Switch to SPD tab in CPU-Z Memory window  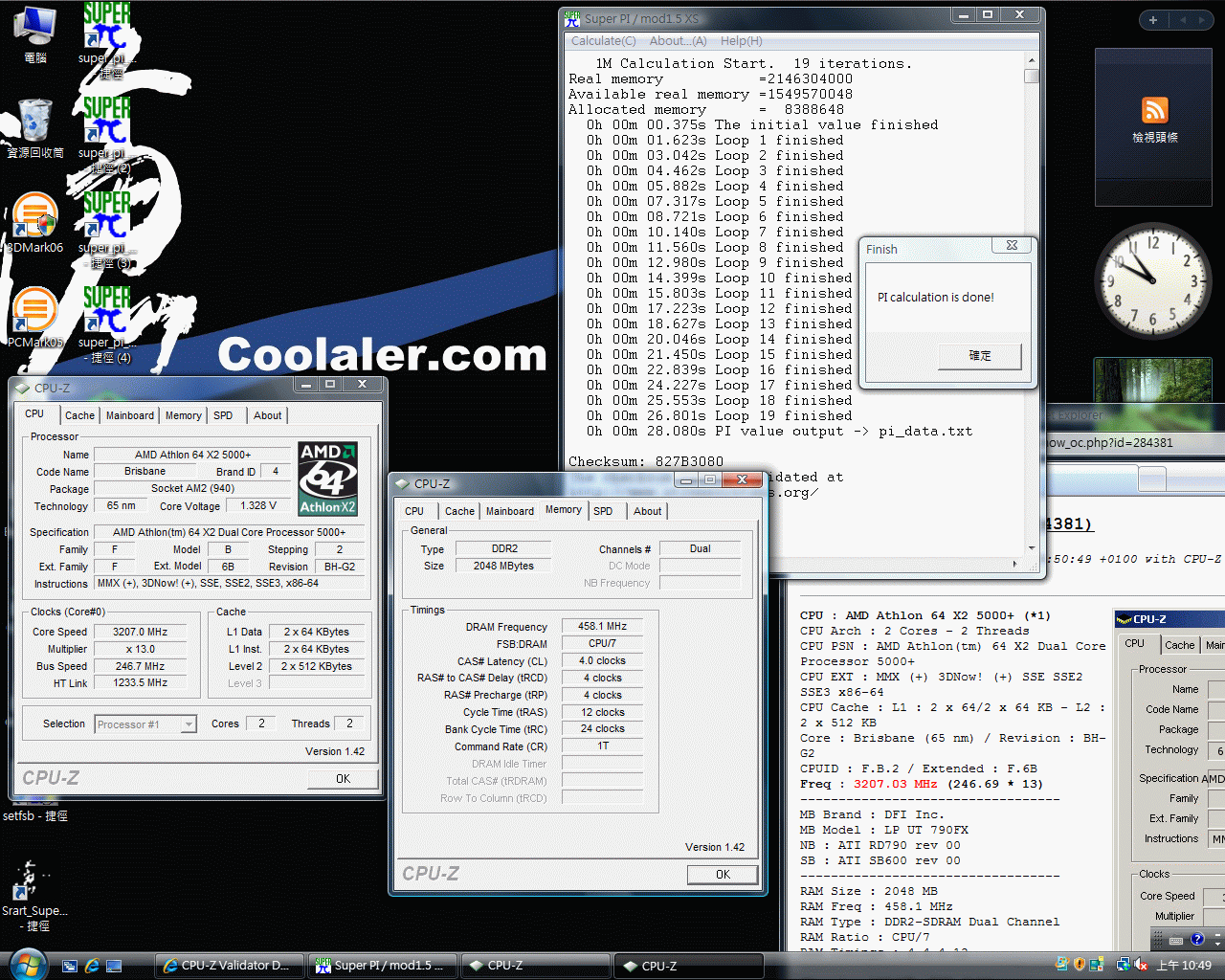click(x=603, y=511)
